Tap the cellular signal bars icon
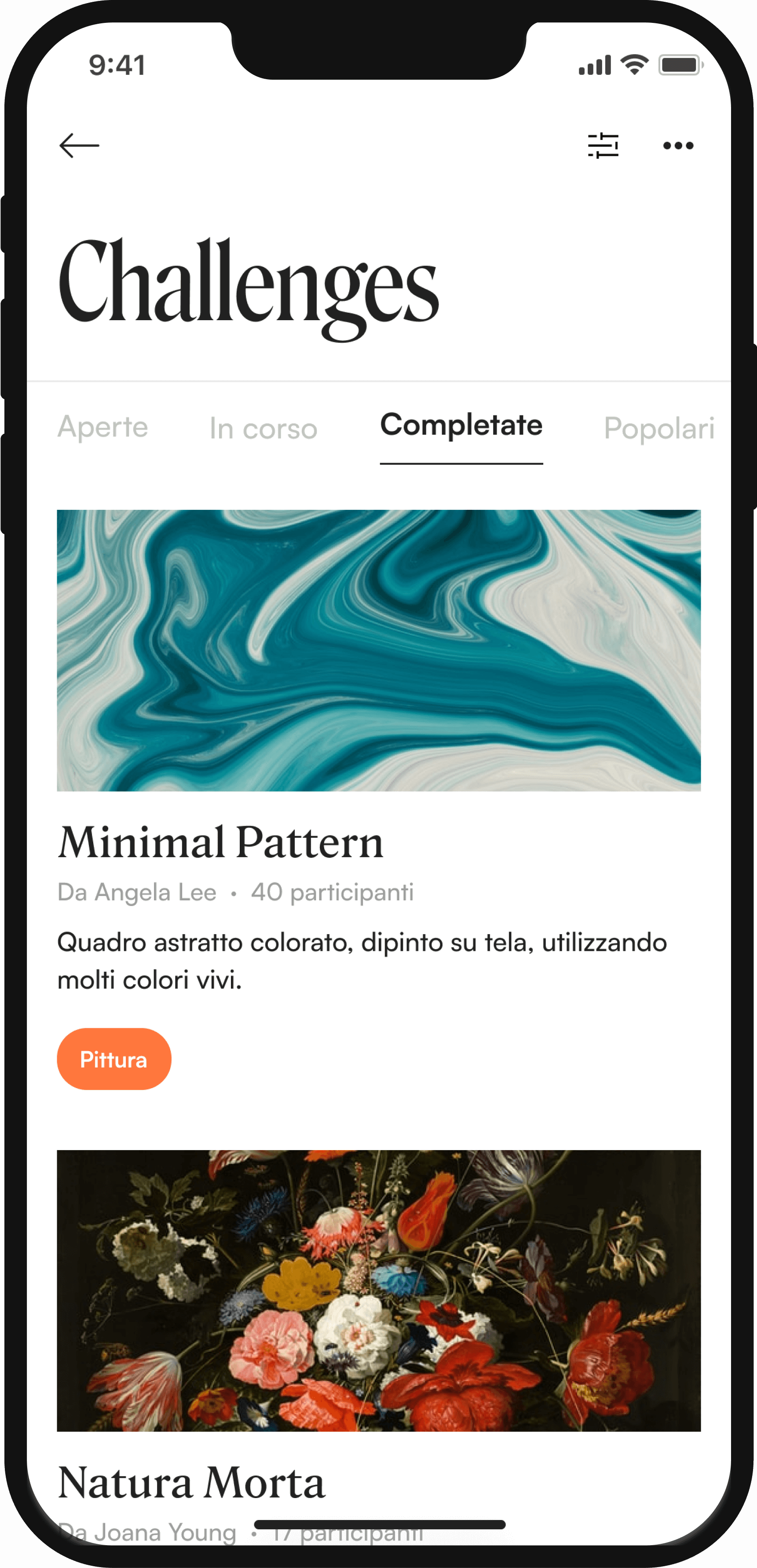The height and width of the screenshot is (1568, 757). point(595,65)
